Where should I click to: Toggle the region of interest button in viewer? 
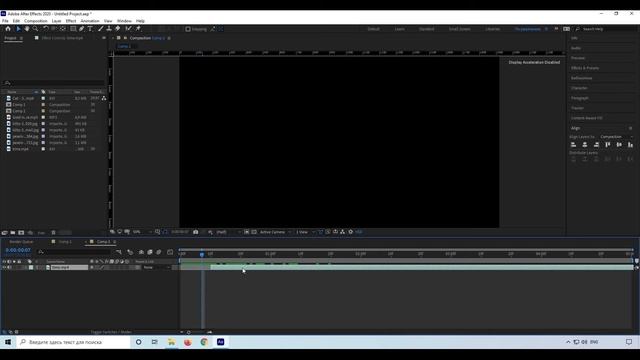[x=246, y=232]
